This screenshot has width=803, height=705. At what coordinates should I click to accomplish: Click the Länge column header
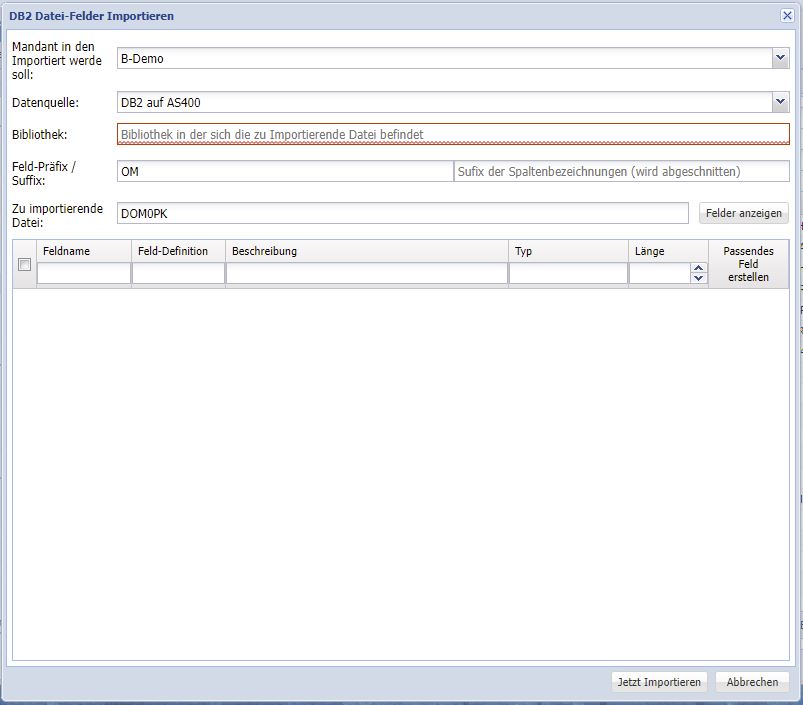(x=668, y=251)
